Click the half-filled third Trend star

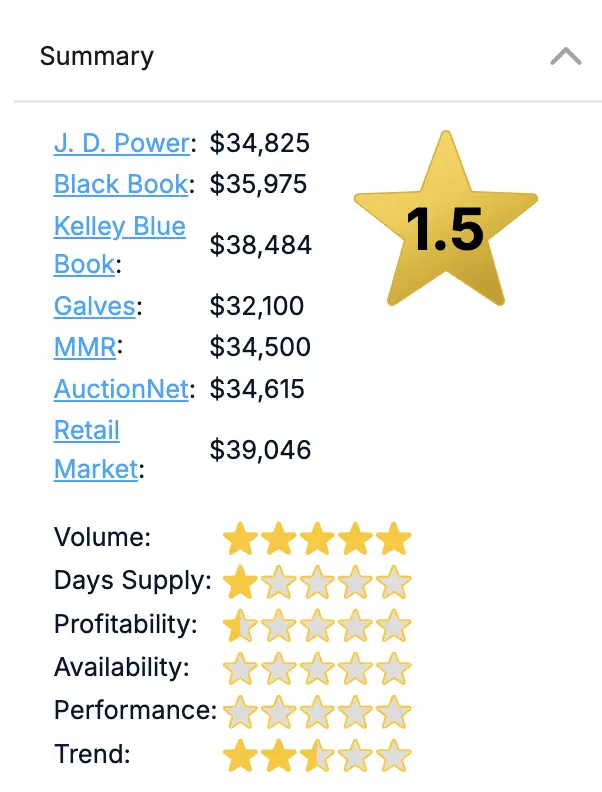317,756
